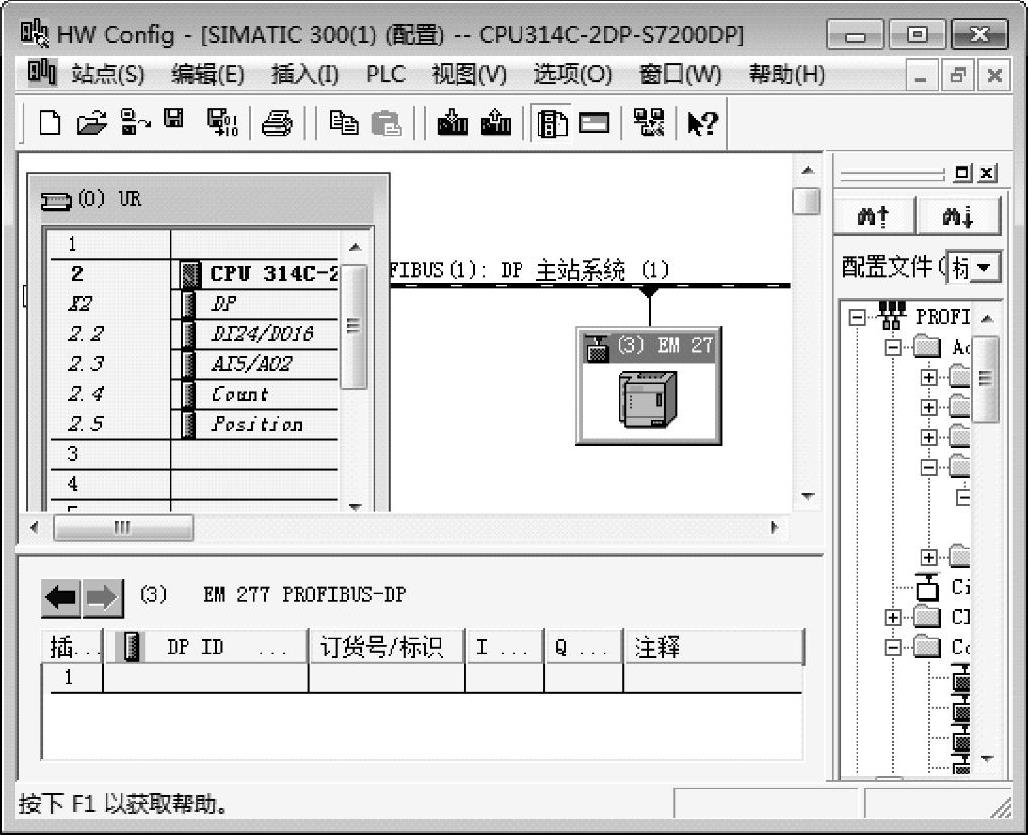
Task: Click the DP ID column header
Action: tap(206, 647)
